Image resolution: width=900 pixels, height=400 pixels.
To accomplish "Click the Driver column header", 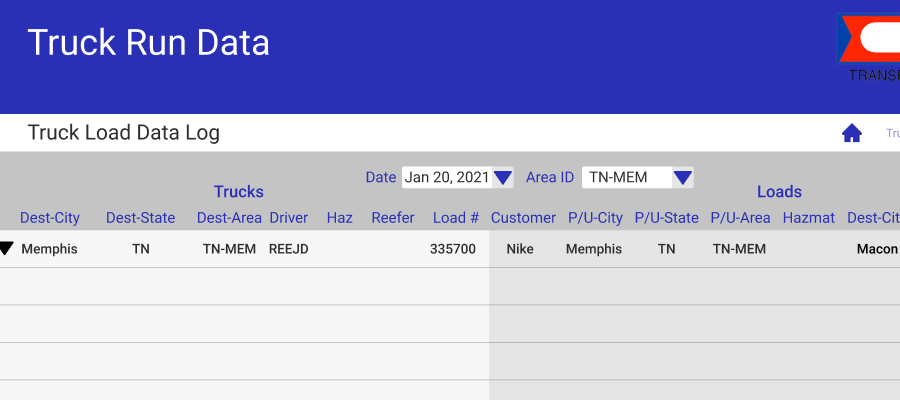I will pos(289,218).
